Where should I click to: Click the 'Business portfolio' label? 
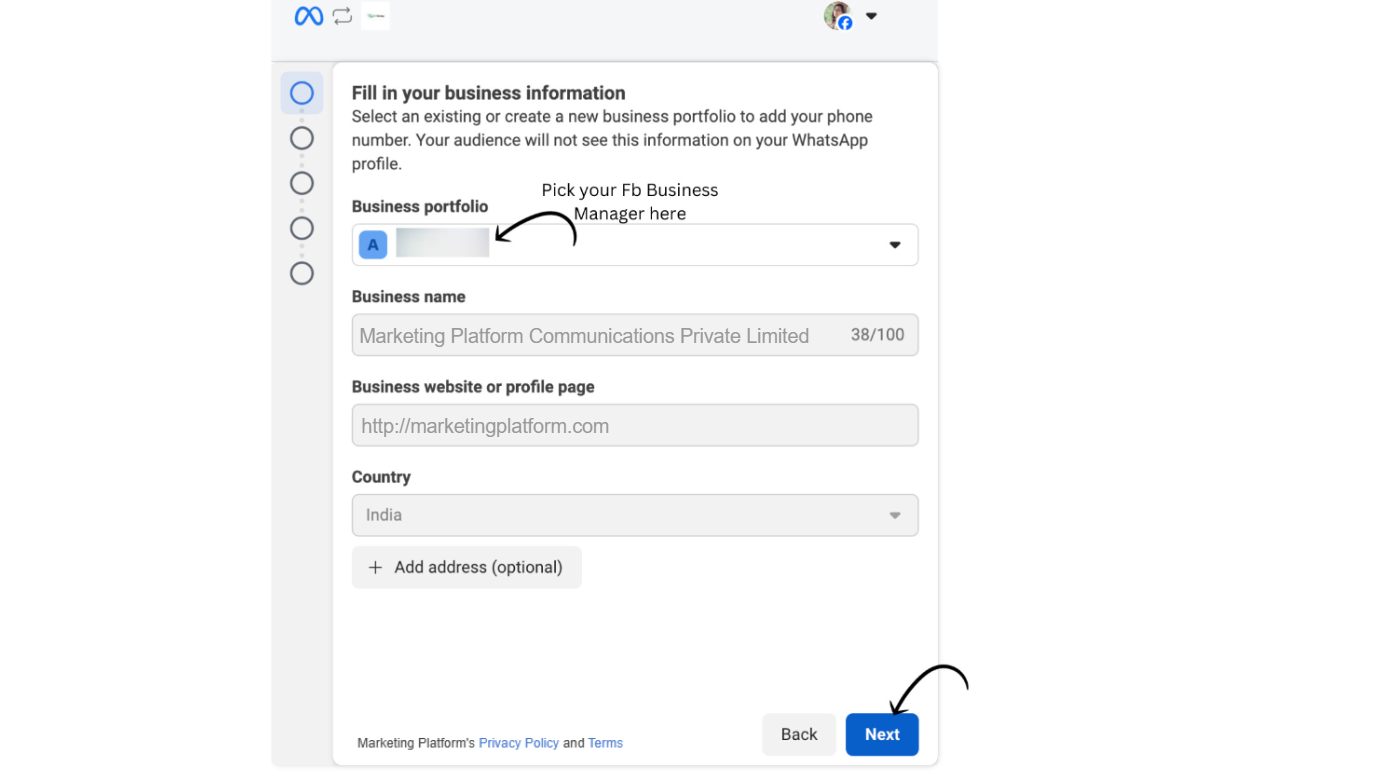[420, 206]
